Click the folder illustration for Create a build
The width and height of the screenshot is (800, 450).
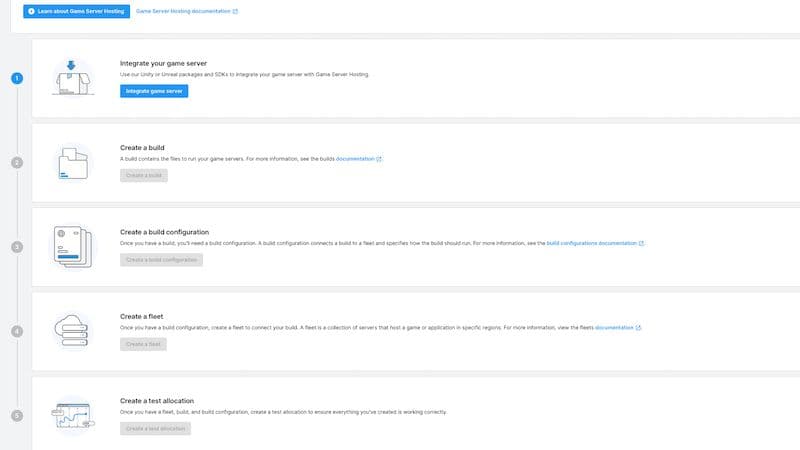pos(73,163)
